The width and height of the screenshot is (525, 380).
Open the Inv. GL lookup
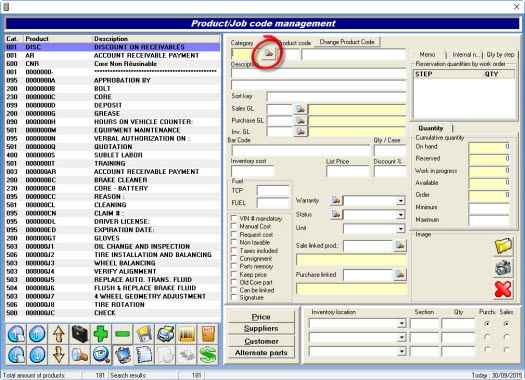pyautogui.click(x=300, y=132)
